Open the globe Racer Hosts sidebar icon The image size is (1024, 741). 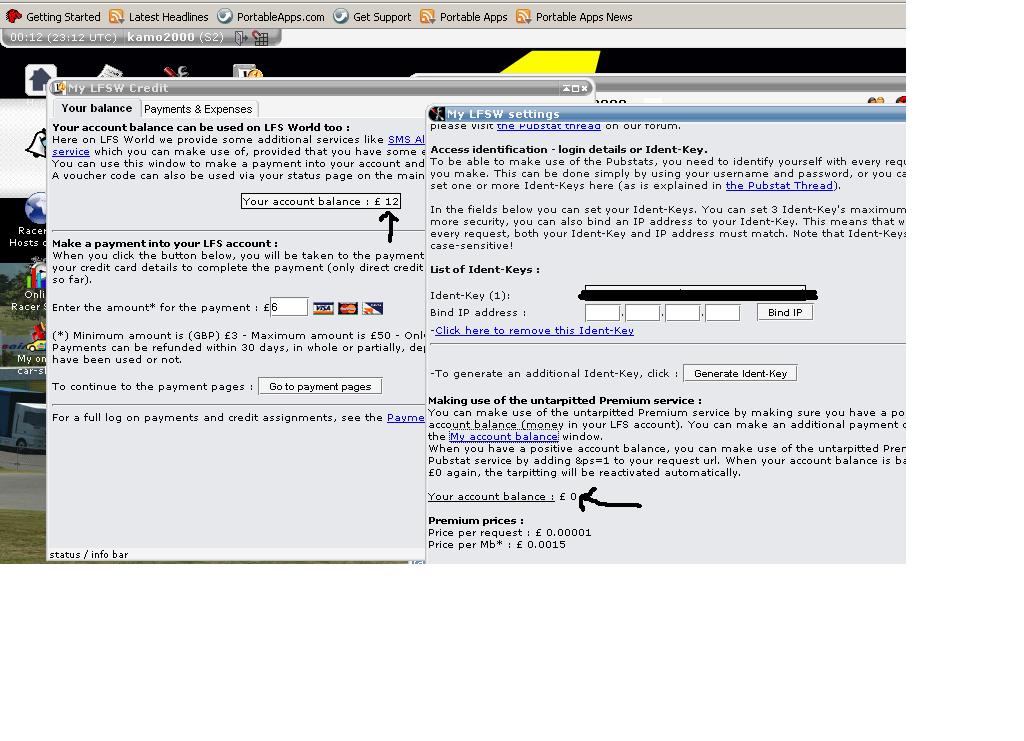click(x=36, y=209)
